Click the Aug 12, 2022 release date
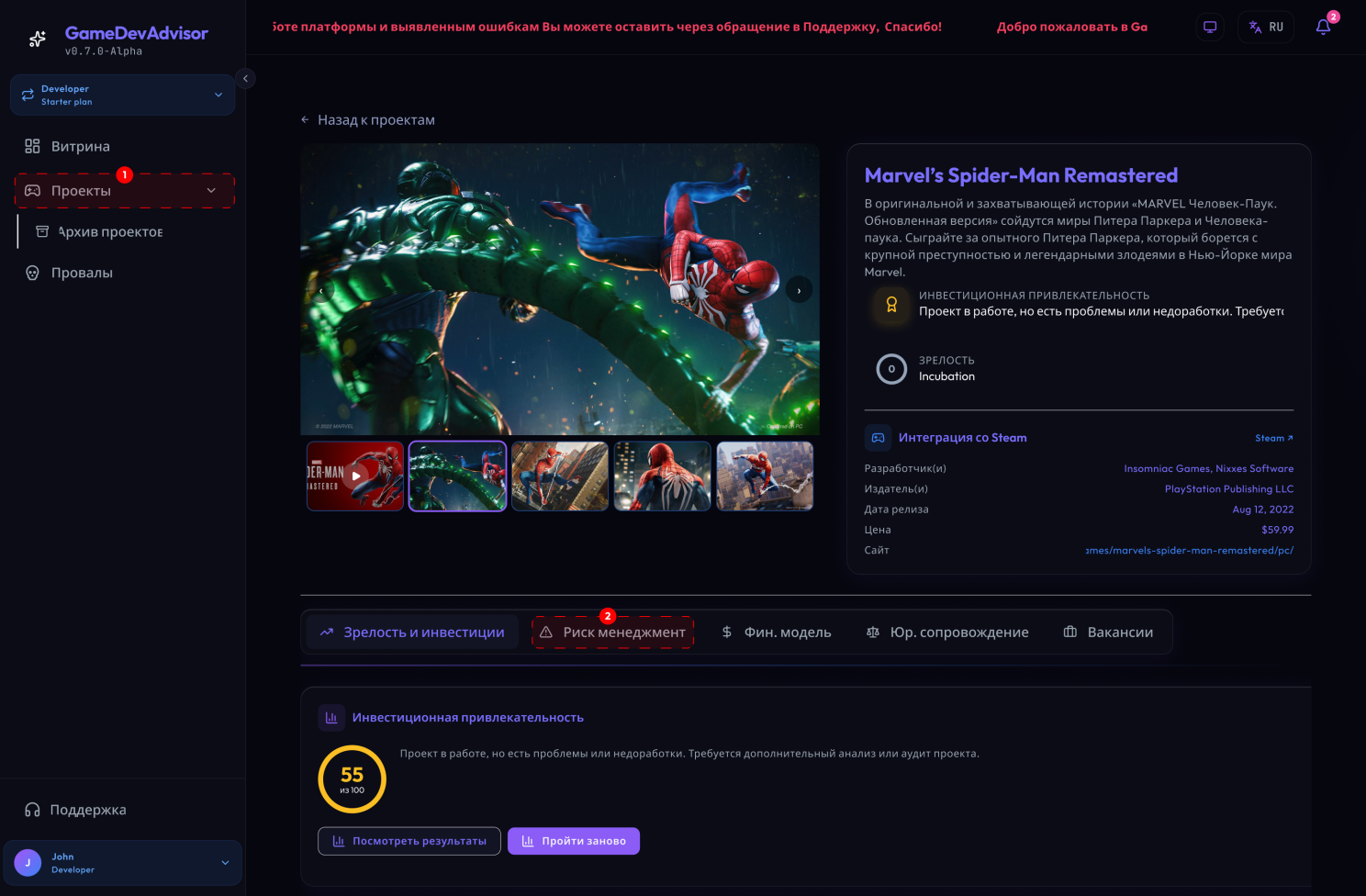This screenshot has height=896, width=1366. tap(1263, 510)
